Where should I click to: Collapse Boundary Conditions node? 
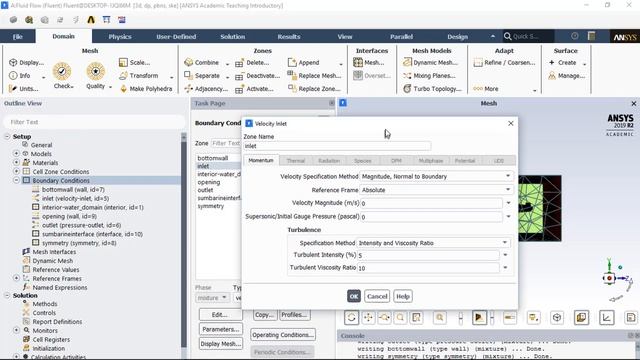(16, 180)
